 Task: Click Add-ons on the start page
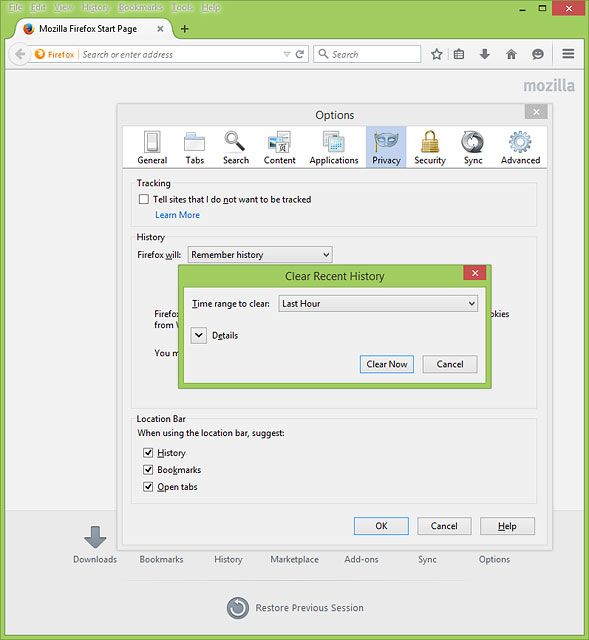pos(361,559)
